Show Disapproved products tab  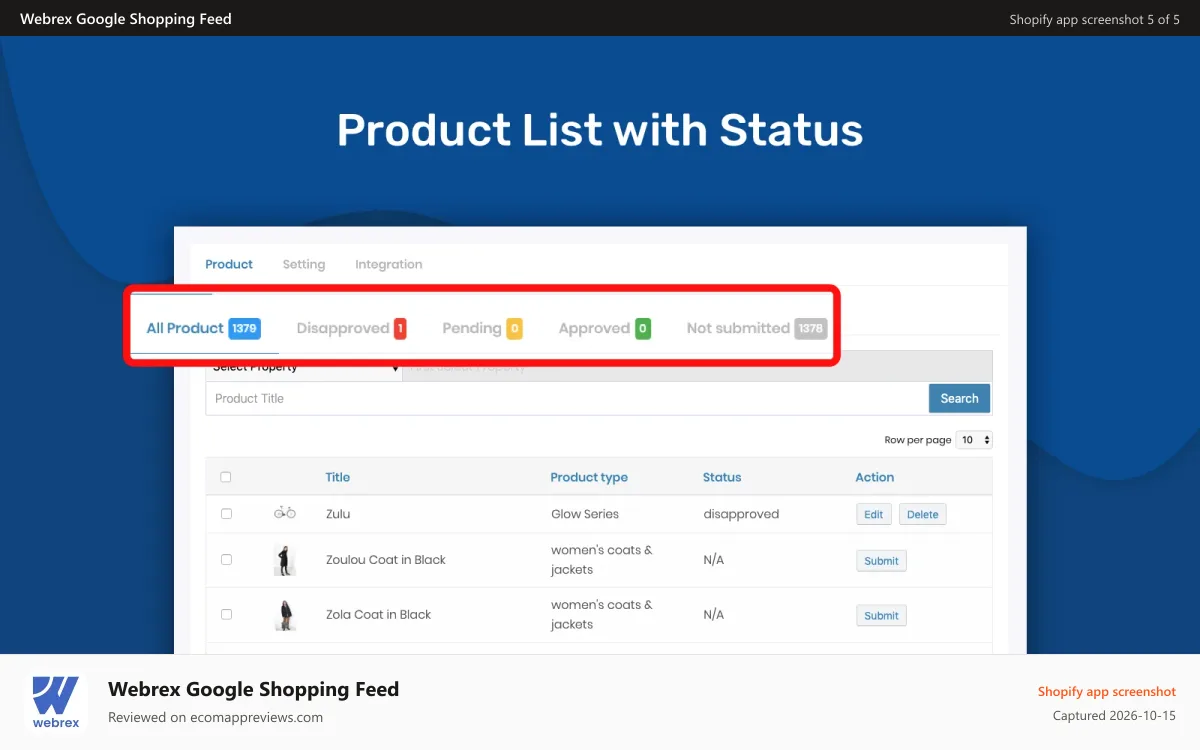tap(352, 328)
